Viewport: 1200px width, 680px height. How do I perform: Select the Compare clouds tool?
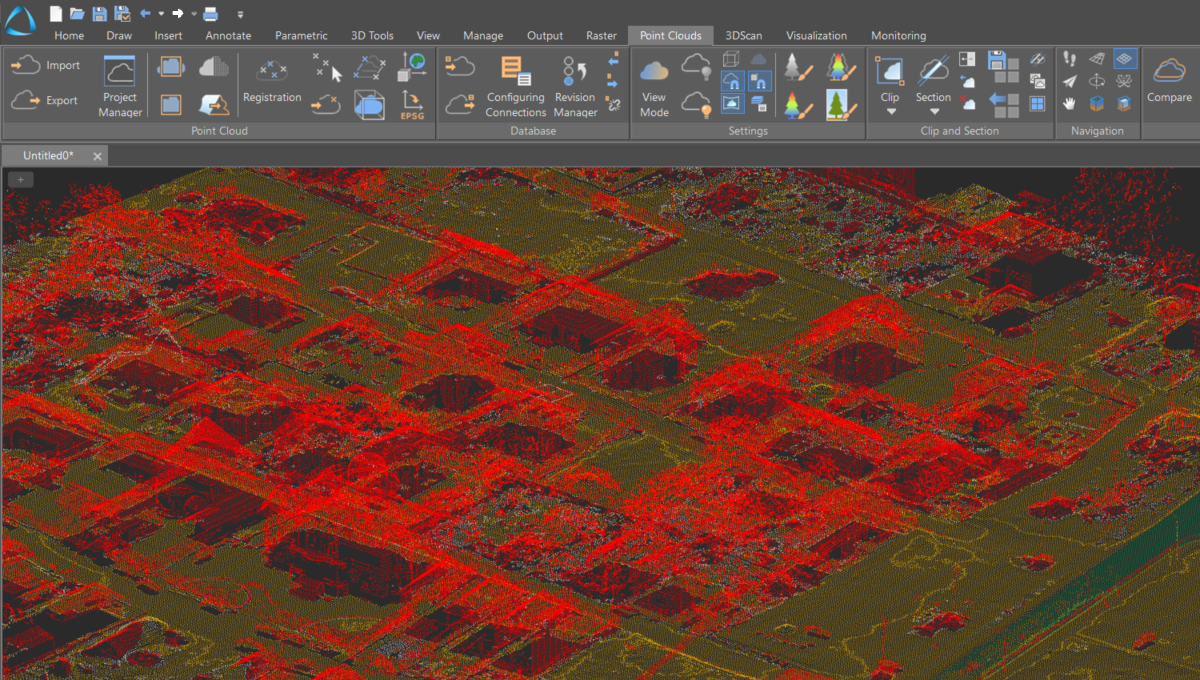(1169, 80)
